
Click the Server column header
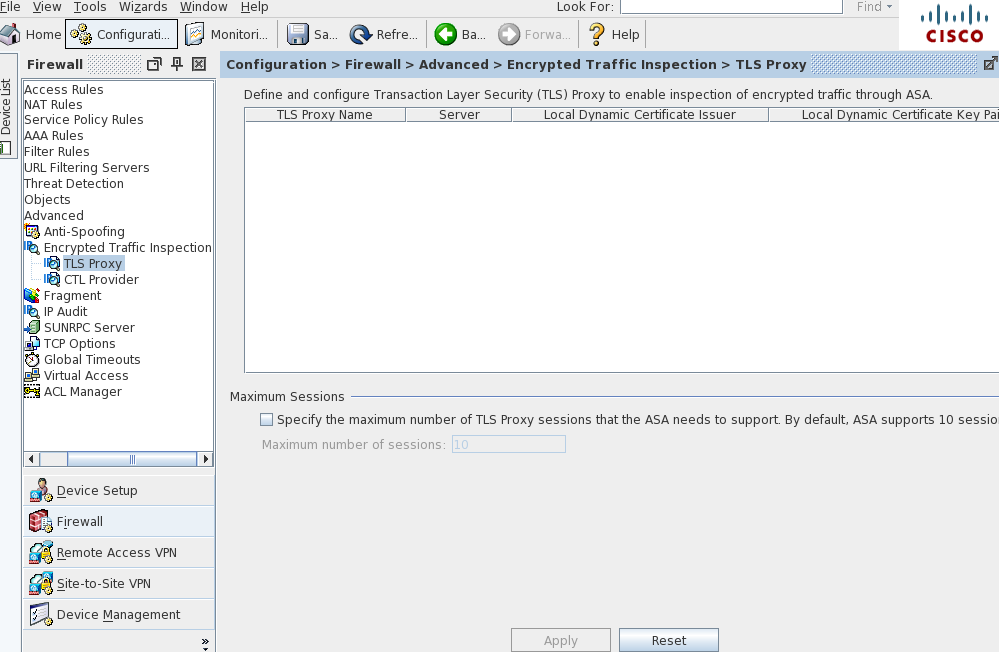click(459, 115)
